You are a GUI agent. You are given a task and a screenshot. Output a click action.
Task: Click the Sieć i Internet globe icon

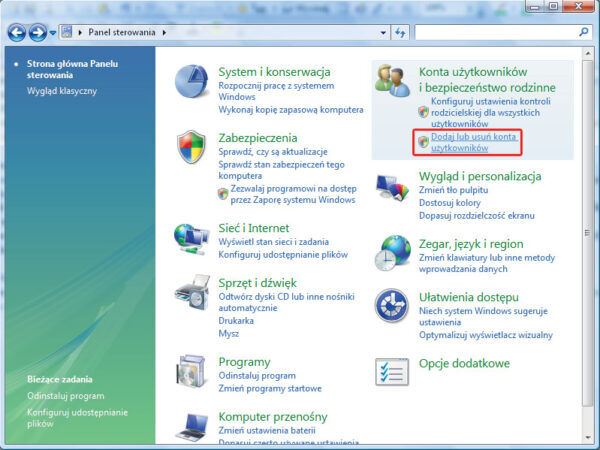(193, 239)
